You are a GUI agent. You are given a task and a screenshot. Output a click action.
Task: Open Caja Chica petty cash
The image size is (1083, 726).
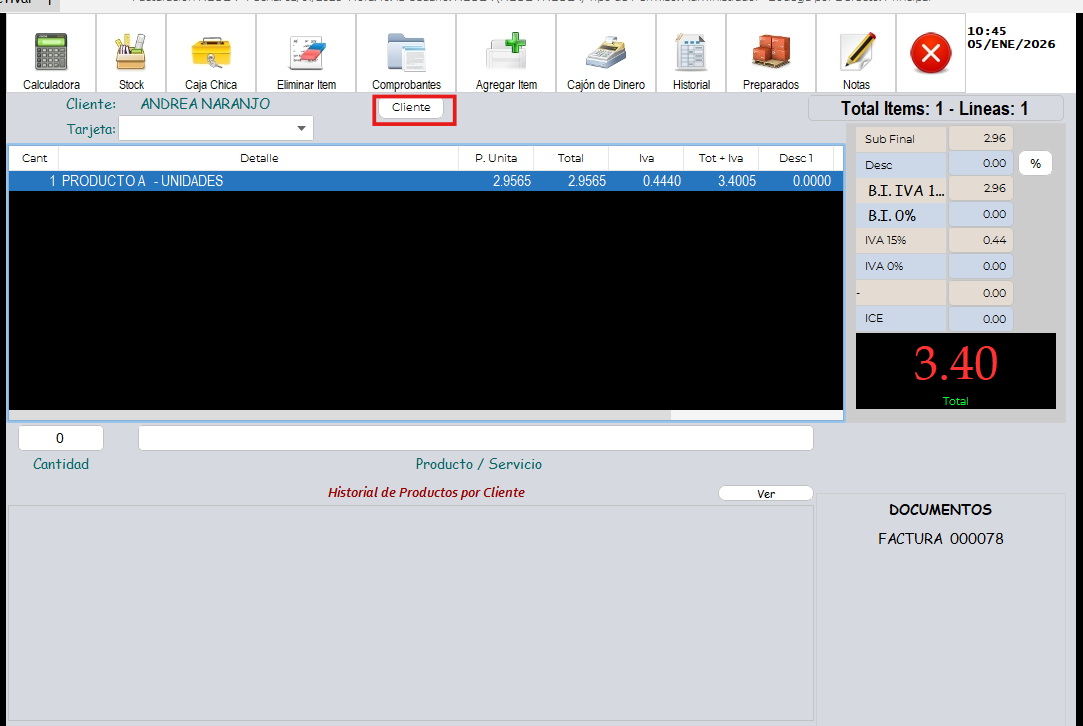(211, 55)
